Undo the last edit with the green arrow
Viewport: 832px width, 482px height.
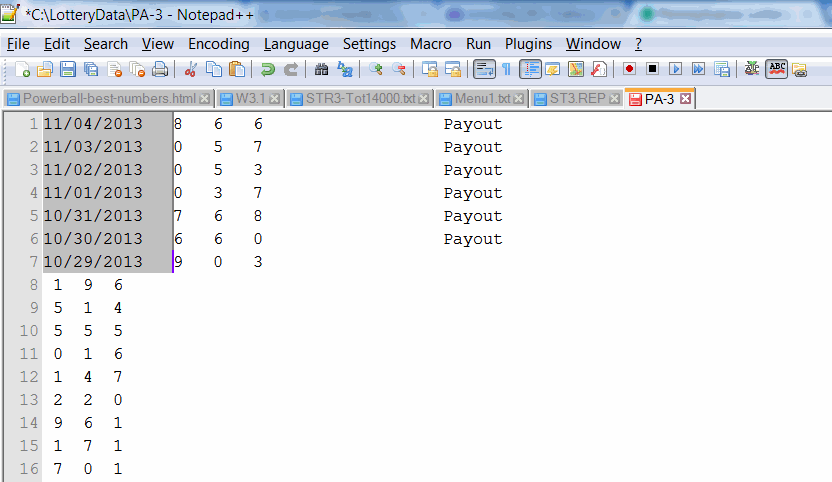(267, 70)
